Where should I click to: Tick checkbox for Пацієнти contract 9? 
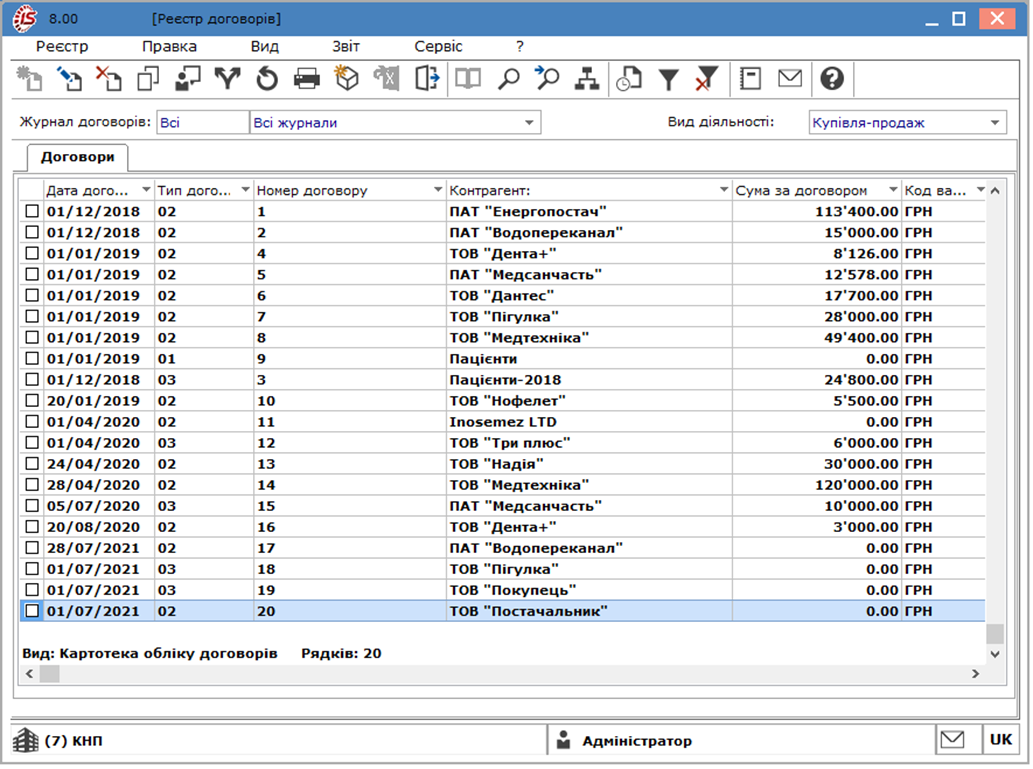(32, 359)
